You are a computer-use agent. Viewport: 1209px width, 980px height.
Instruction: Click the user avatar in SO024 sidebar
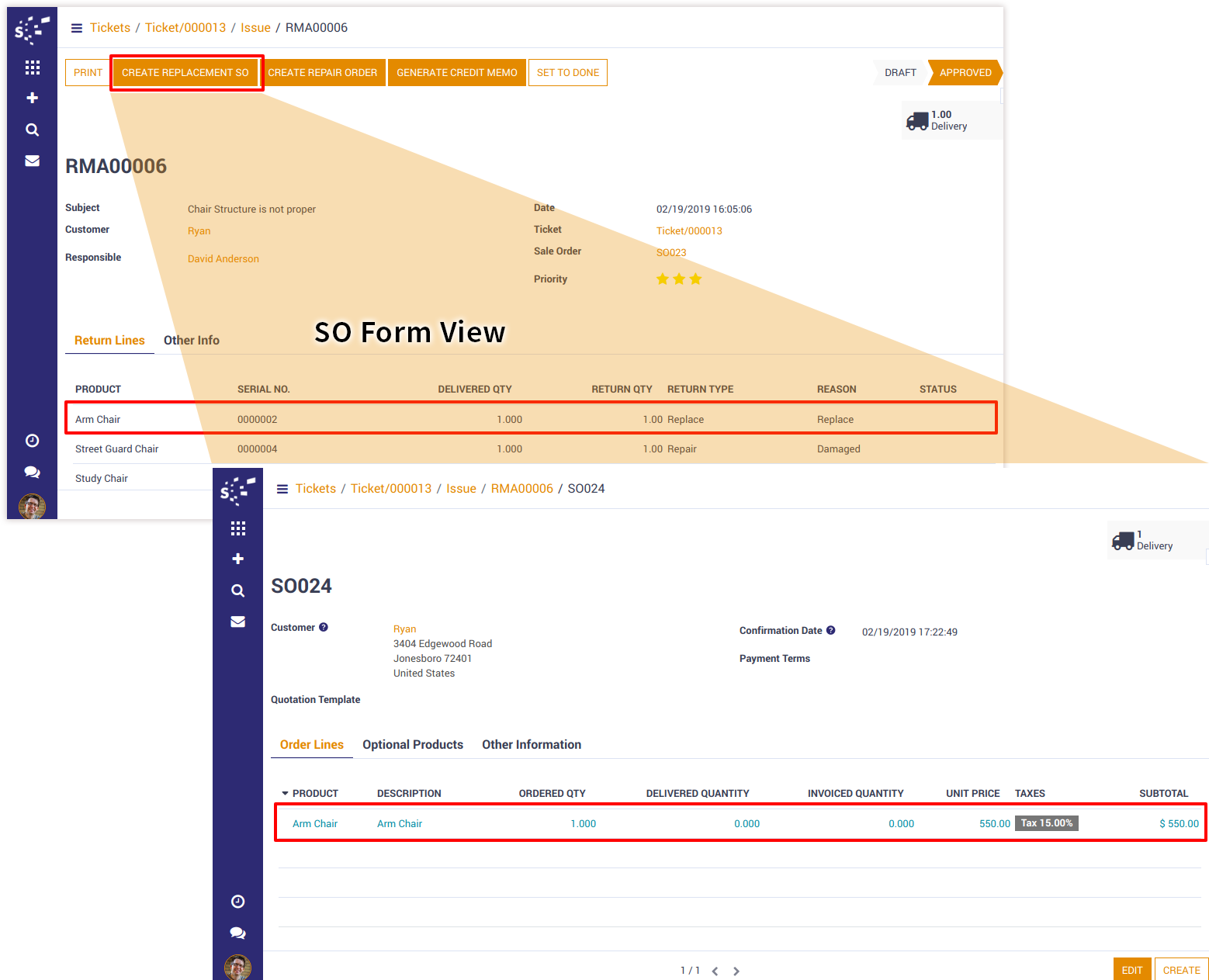tap(237, 967)
